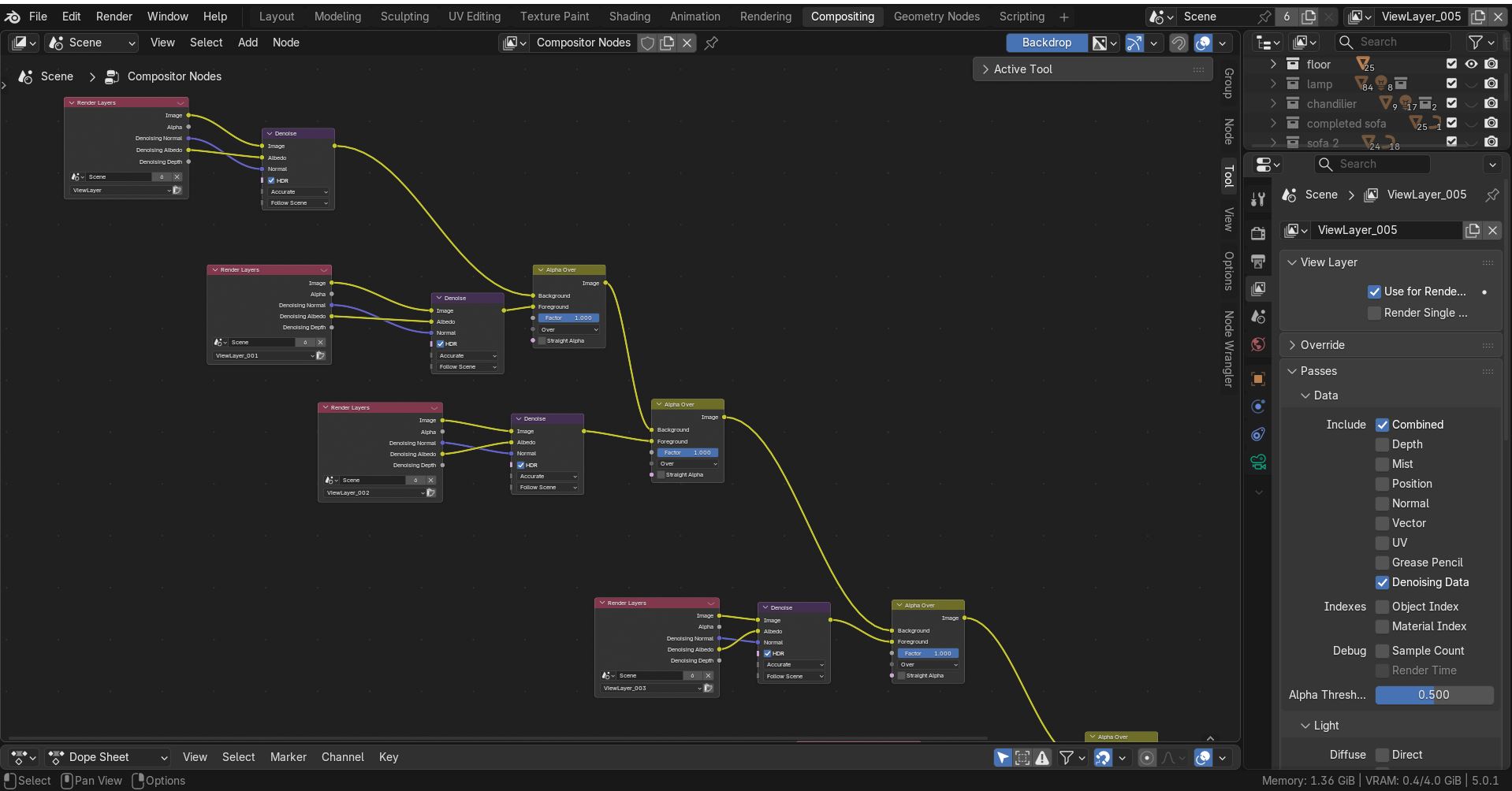The width and height of the screenshot is (1512, 791).
Task: Enable the Render Single Layer checkbox
Action: [1375, 313]
